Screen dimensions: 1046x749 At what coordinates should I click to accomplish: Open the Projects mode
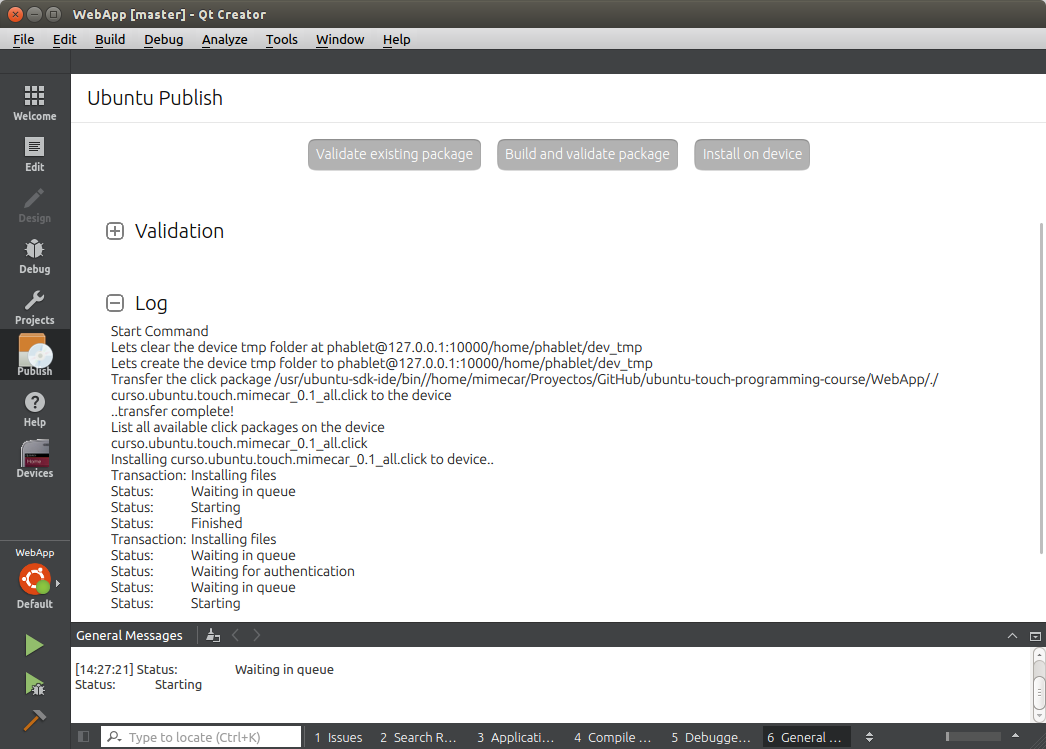pyautogui.click(x=35, y=307)
